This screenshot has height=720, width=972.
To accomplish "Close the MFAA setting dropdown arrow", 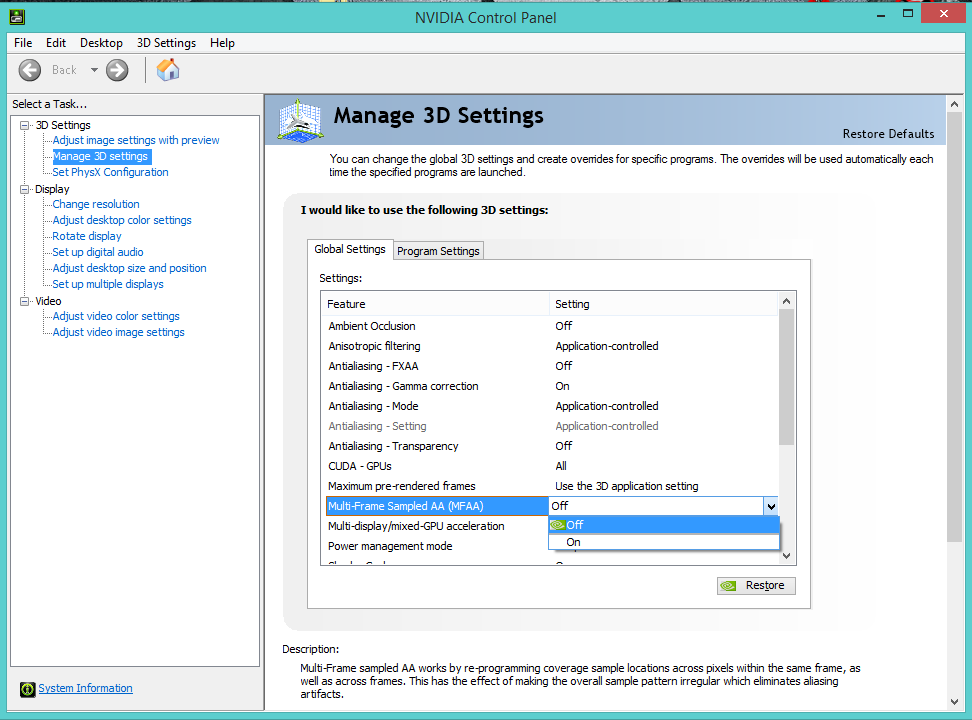I will click(771, 506).
